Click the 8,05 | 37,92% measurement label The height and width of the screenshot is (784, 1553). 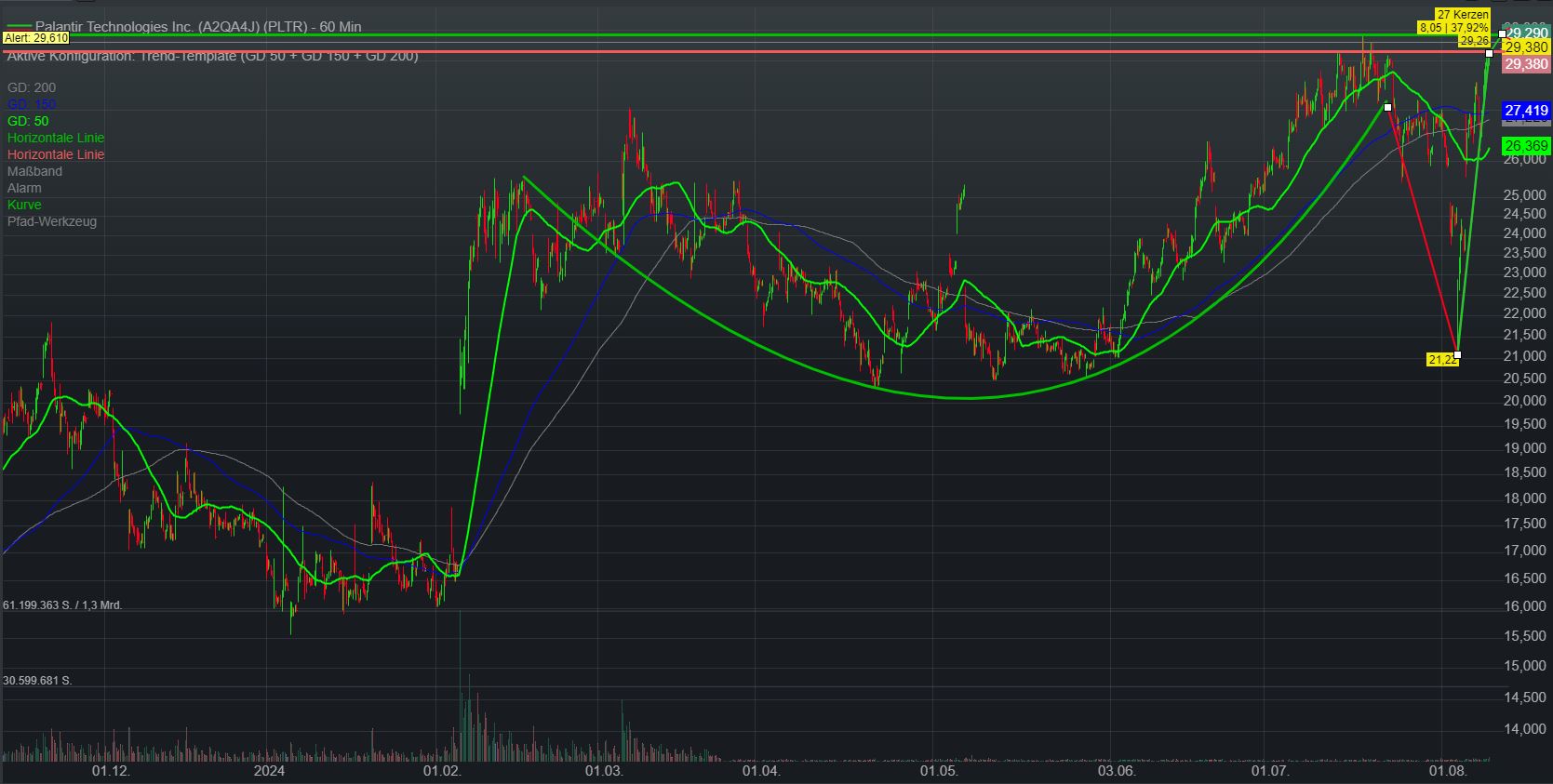point(1453,28)
